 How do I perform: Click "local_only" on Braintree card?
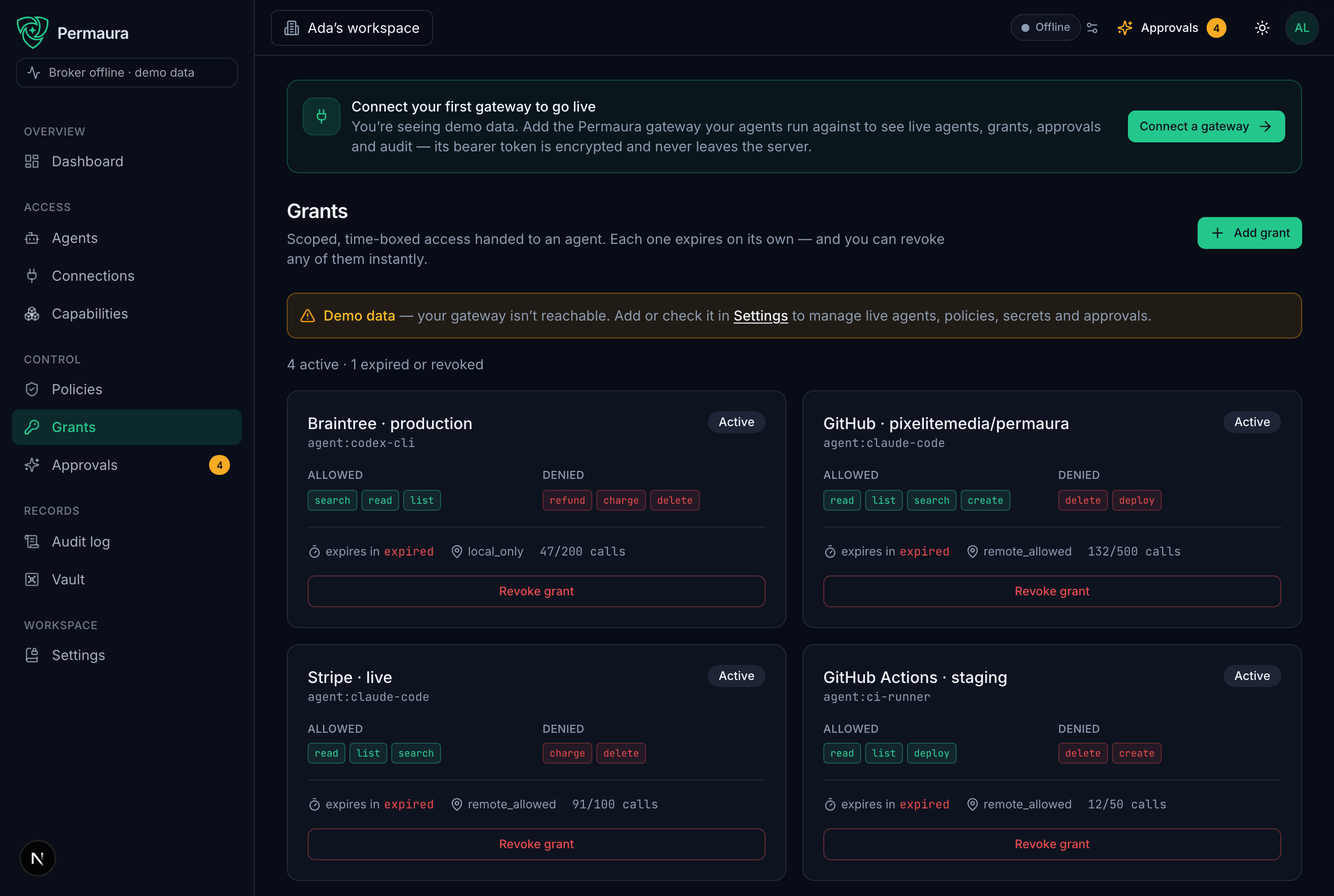[x=495, y=552]
